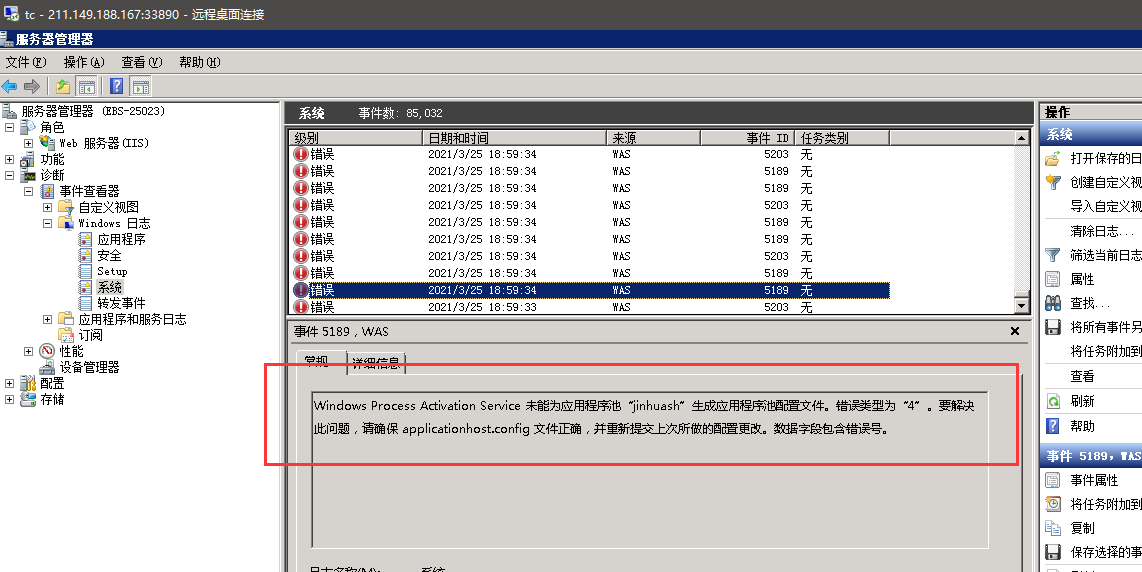Open the 帮助(H) menu
Viewport: 1142px width, 572px height.
click(200, 62)
